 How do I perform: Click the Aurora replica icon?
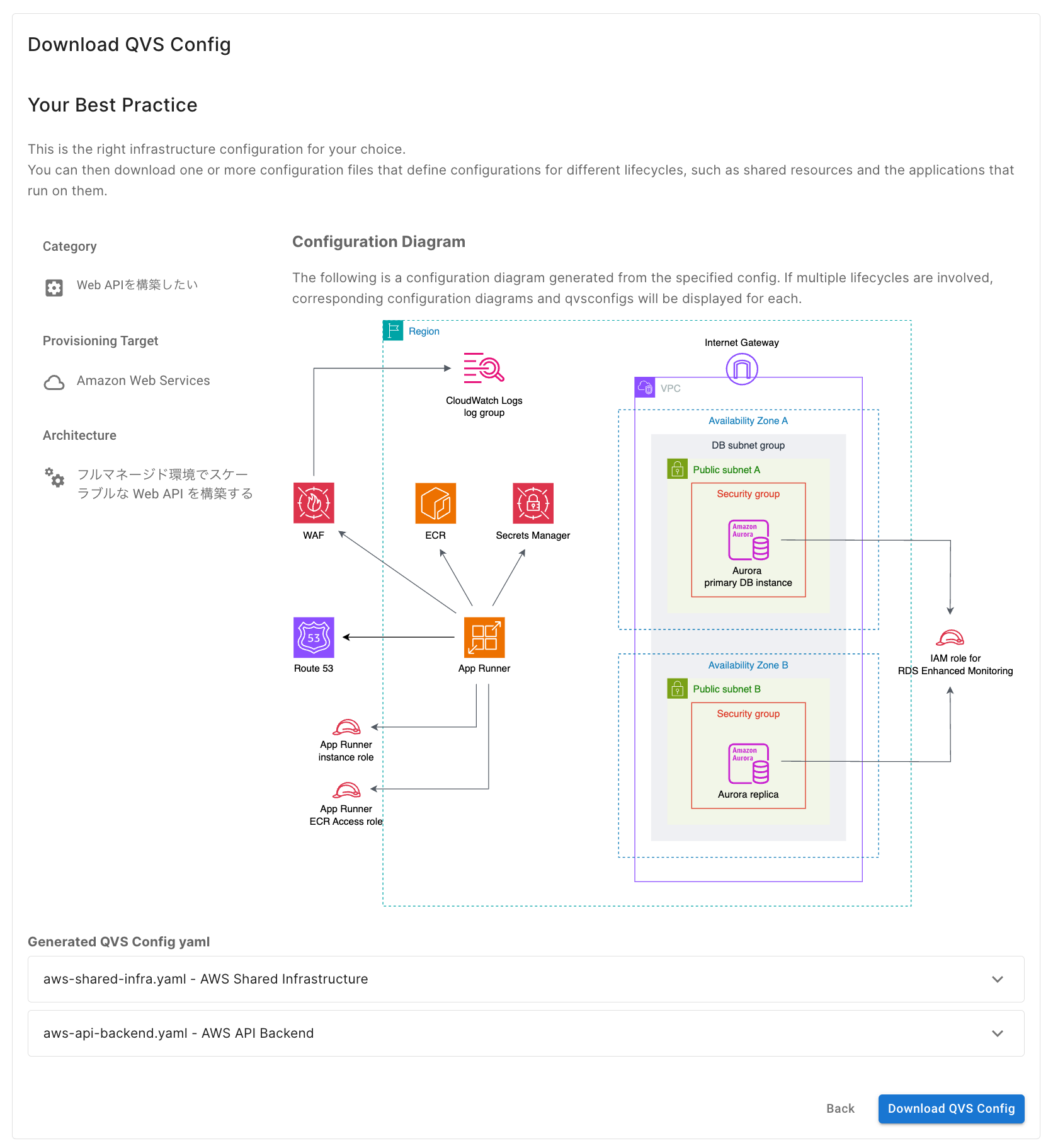point(748,764)
